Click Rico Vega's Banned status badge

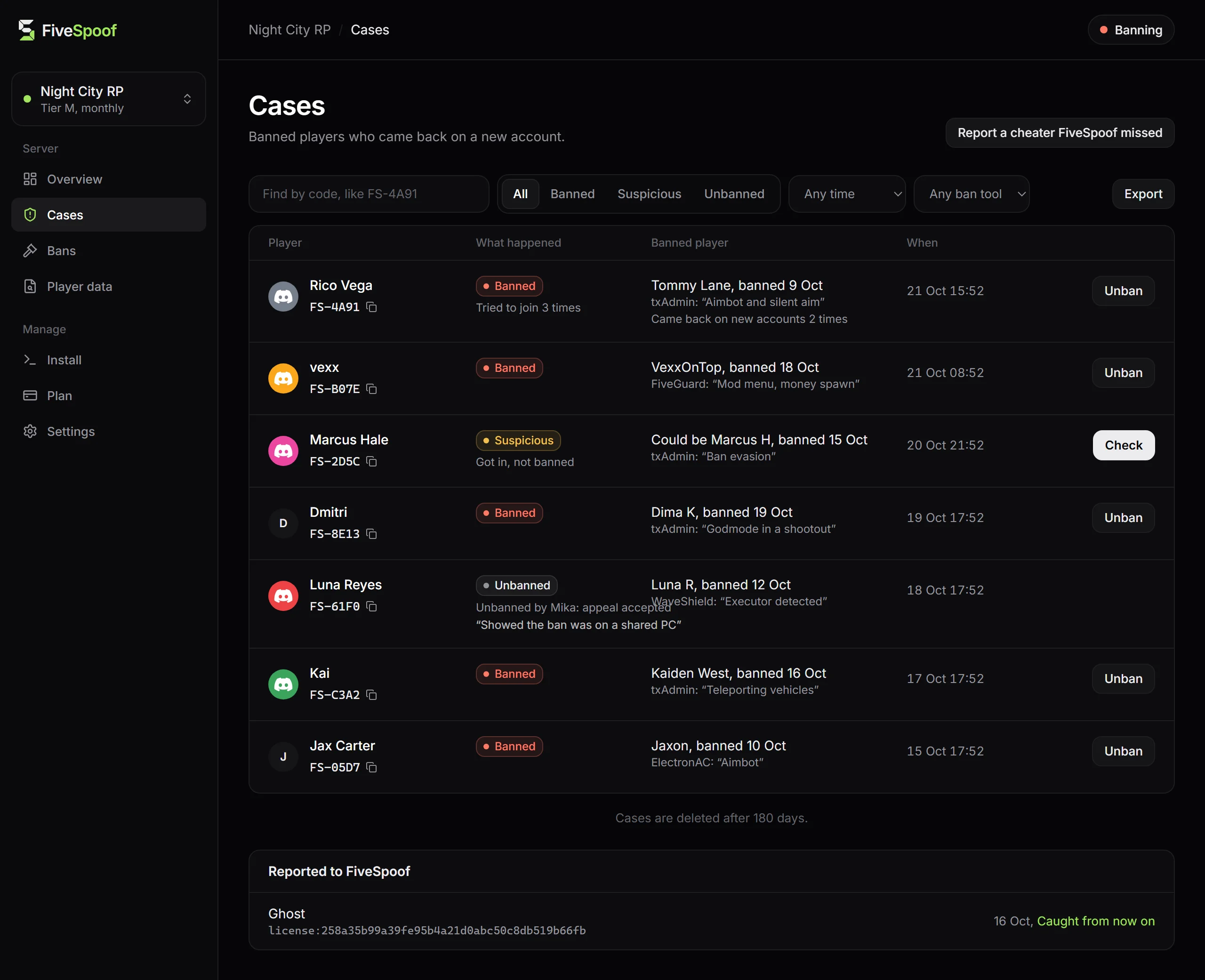pyautogui.click(x=509, y=286)
